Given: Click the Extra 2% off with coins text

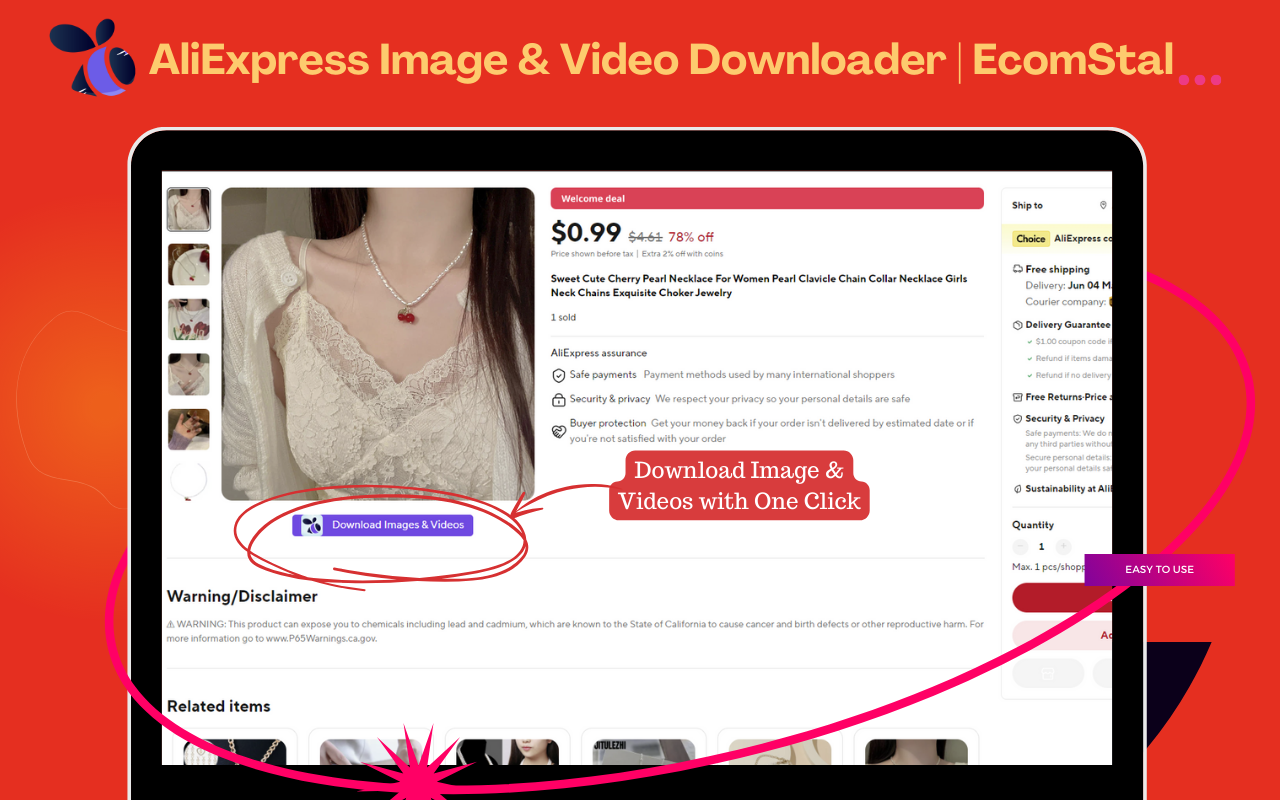Looking at the screenshot, I should pyautogui.click(x=682, y=254).
